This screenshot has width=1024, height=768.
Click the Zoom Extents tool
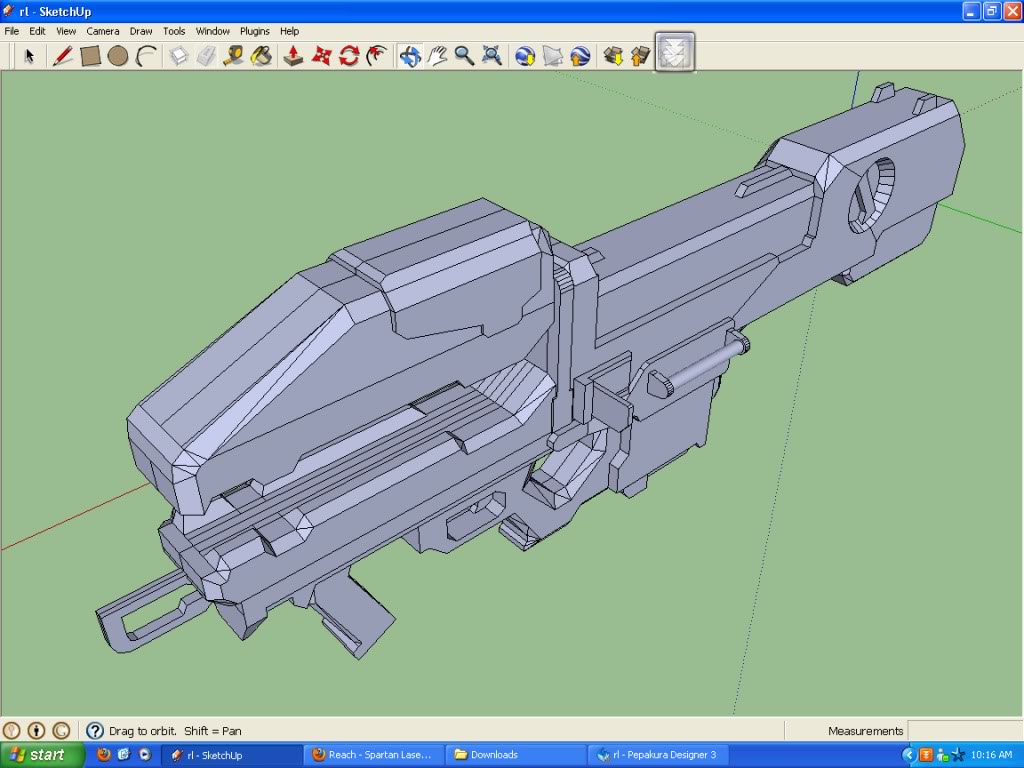click(492, 56)
